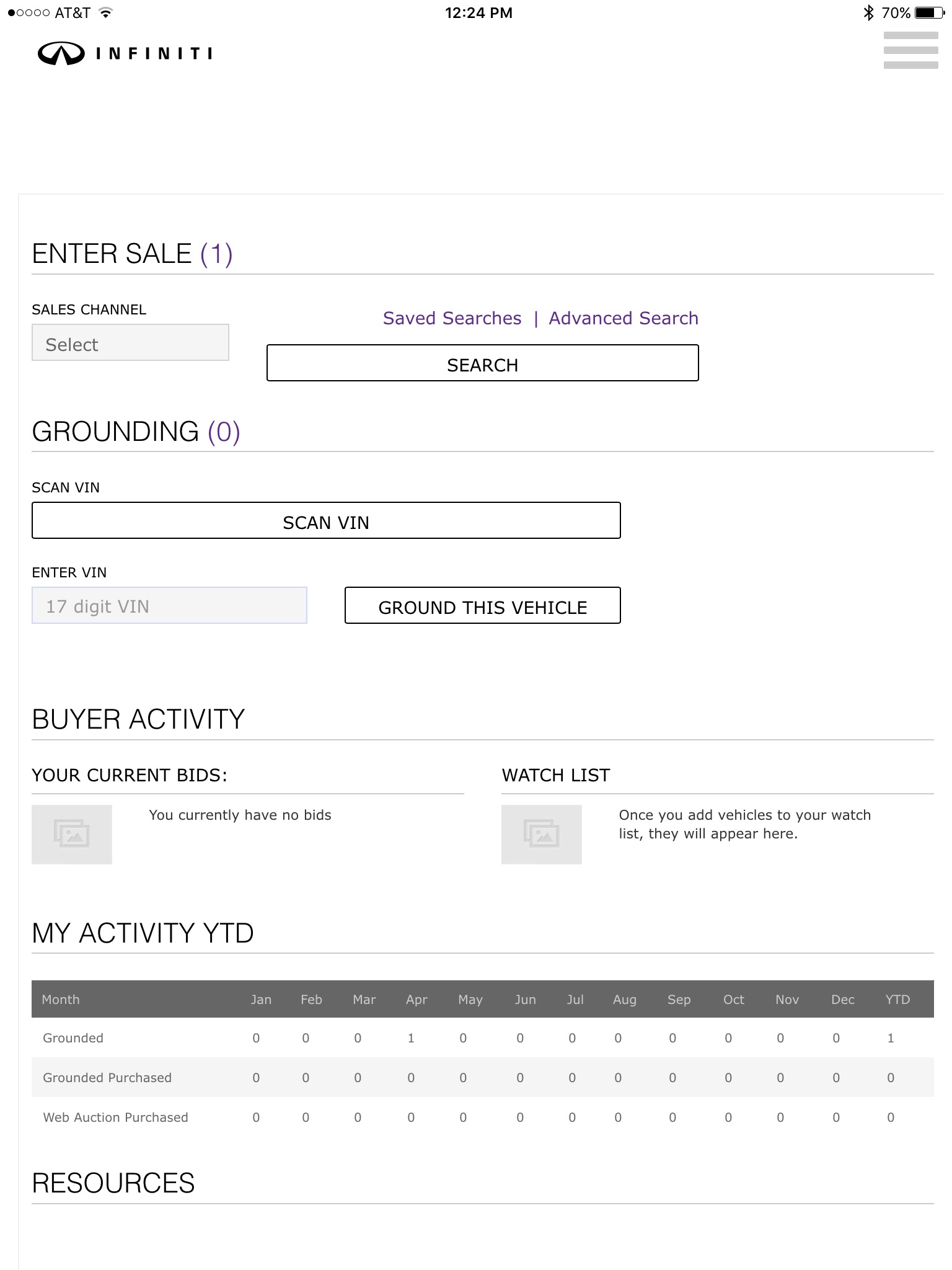
Task: Tap the GROUNDING section heading
Action: tap(136, 432)
